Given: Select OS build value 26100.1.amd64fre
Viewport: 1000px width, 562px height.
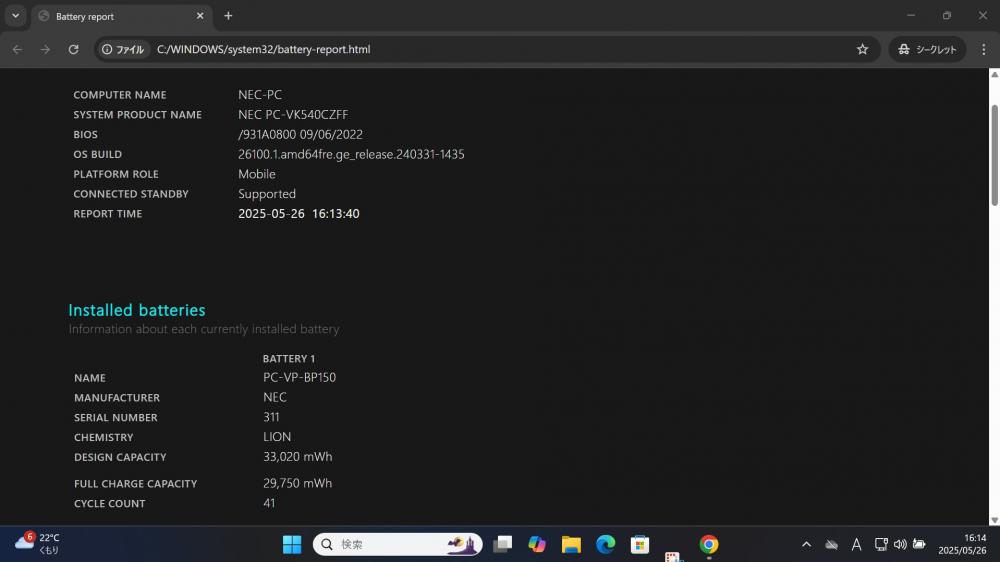Looking at the screenshot, I should point(351,154).
